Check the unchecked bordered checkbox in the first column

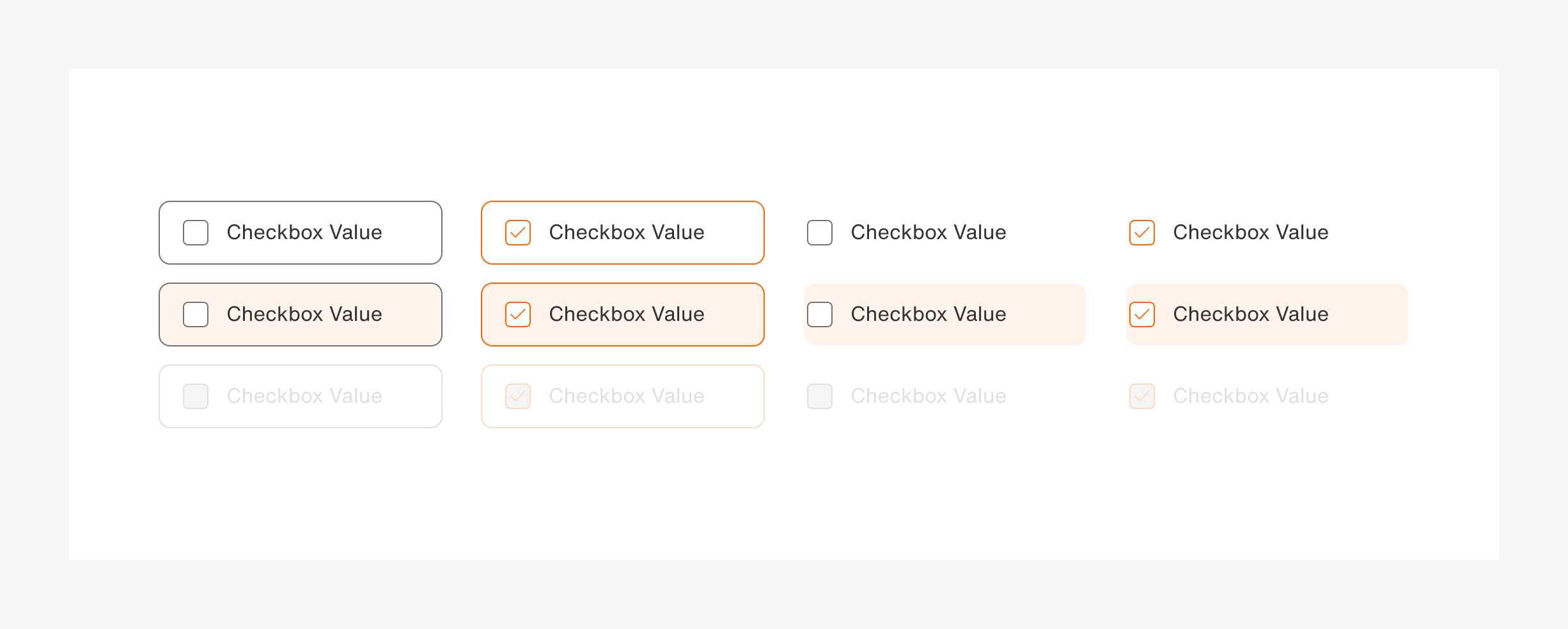[x=195, y=233]
